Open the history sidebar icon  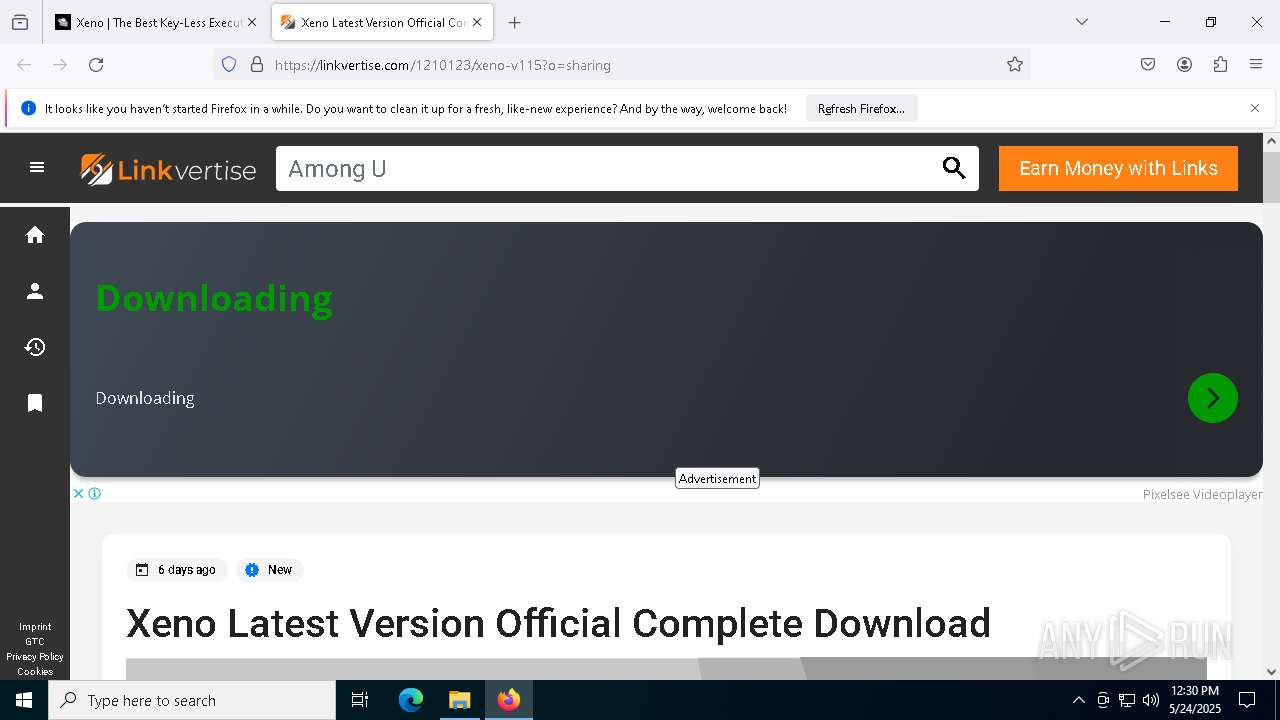pyautogui.click(x=35, y=347)
